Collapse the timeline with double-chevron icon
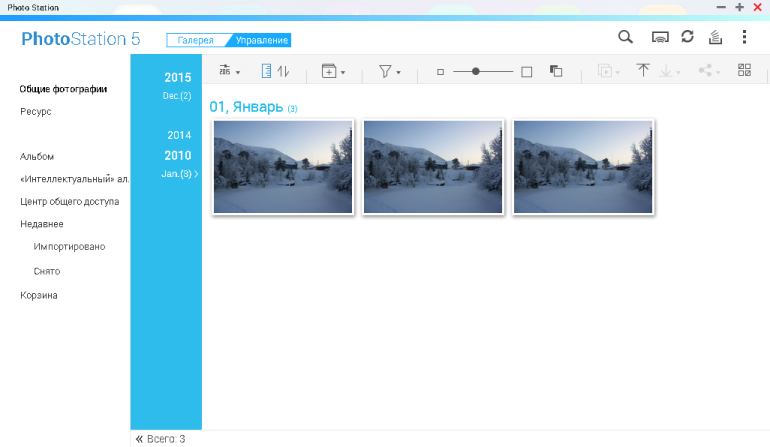This screenshot has height=447, width=770. (x=139, y=439)
